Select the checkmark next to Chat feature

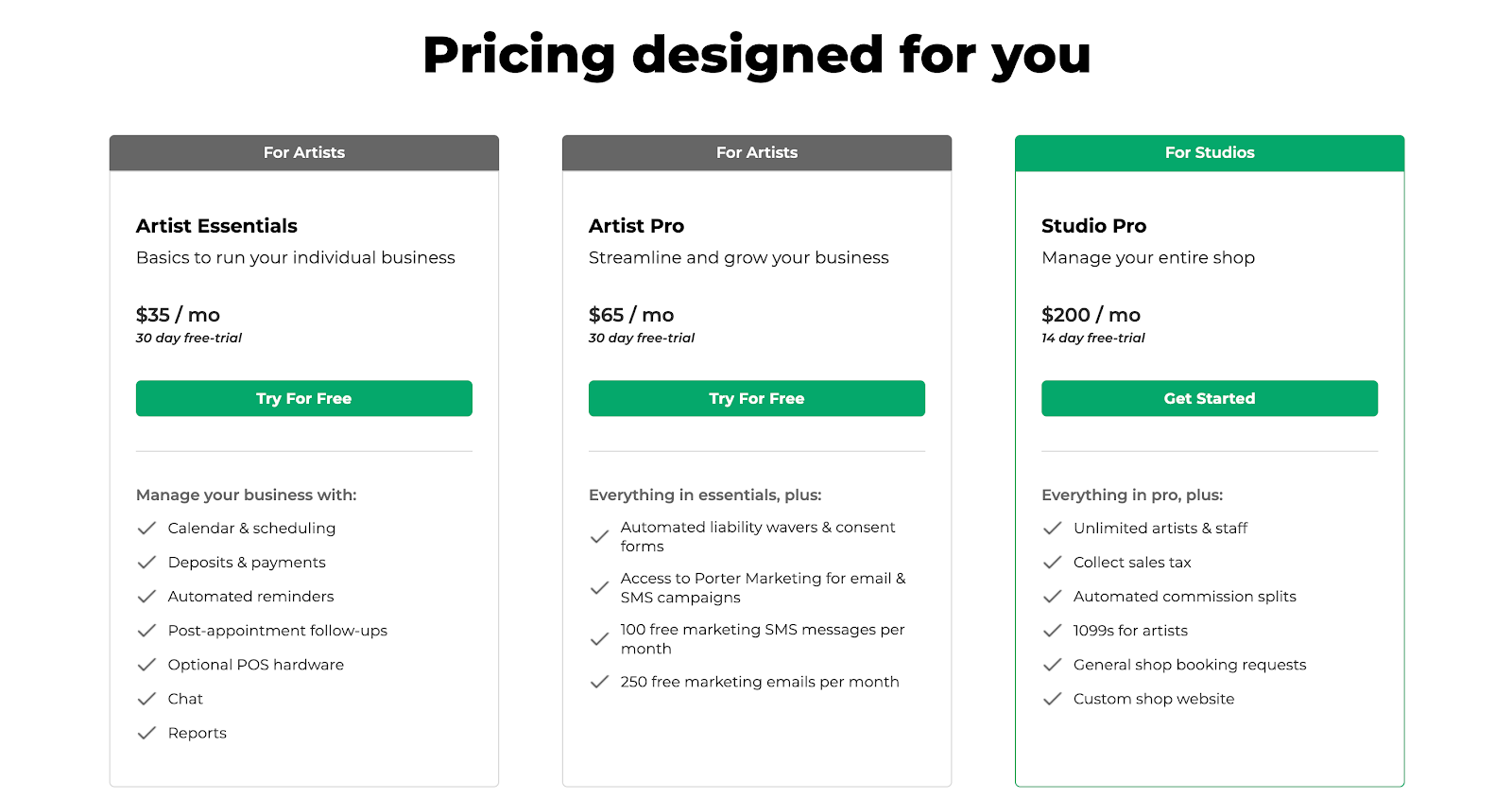click(x=147, y=698)
